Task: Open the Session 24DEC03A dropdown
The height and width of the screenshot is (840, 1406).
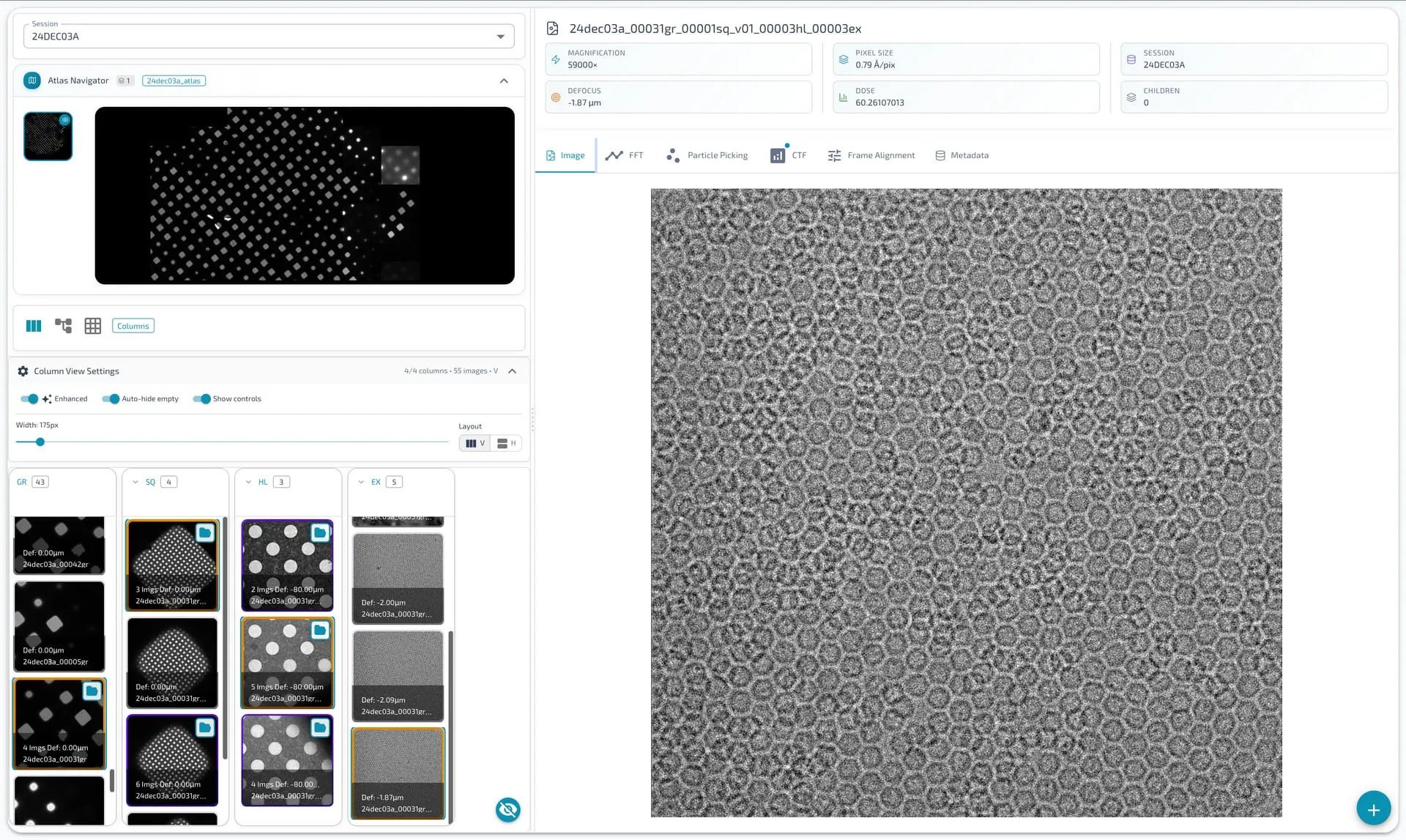Action: point(269,36)
